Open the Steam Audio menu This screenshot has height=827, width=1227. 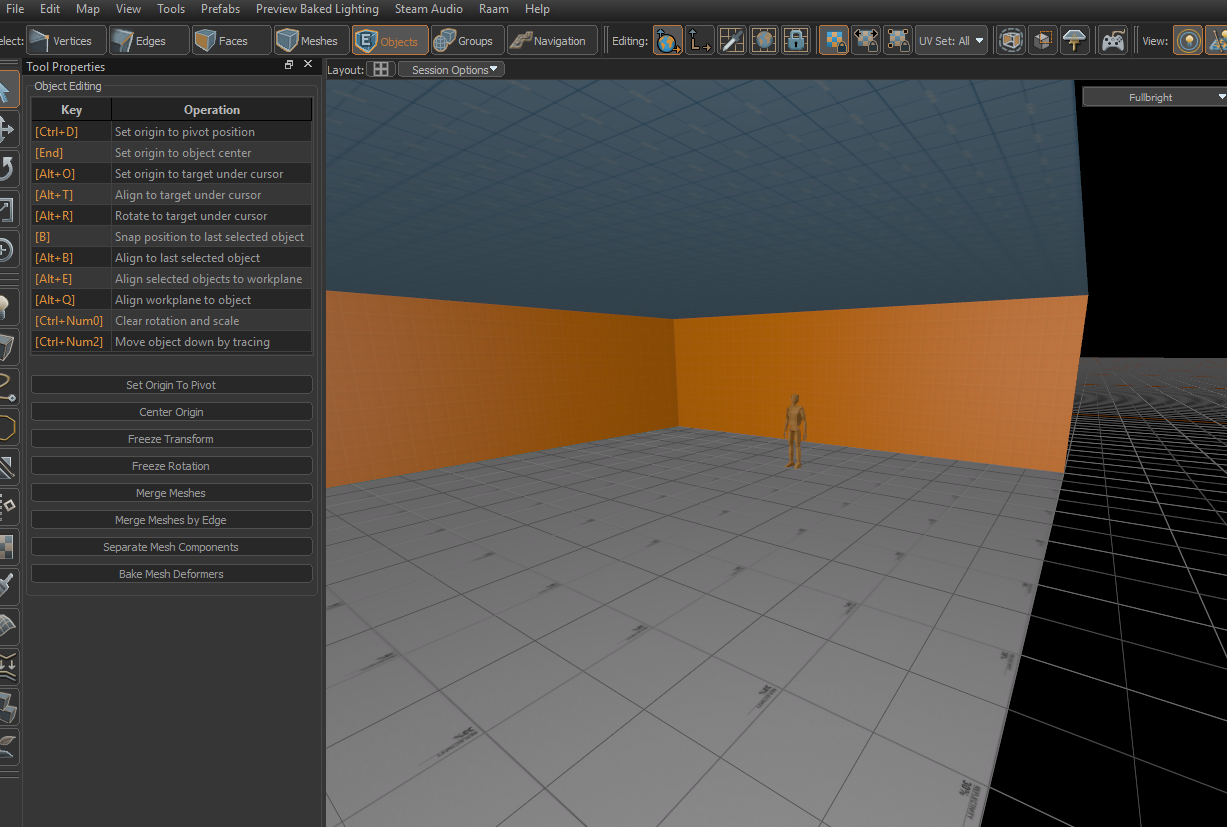click(x=428, y=9)
